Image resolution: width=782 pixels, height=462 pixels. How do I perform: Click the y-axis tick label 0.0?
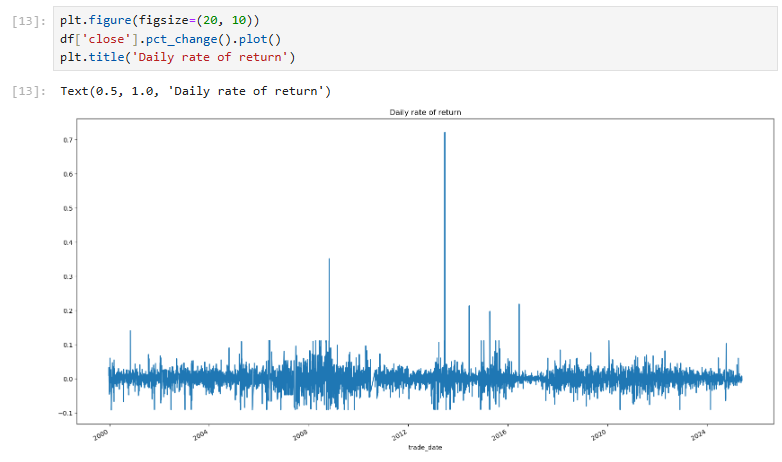[68, 379]
